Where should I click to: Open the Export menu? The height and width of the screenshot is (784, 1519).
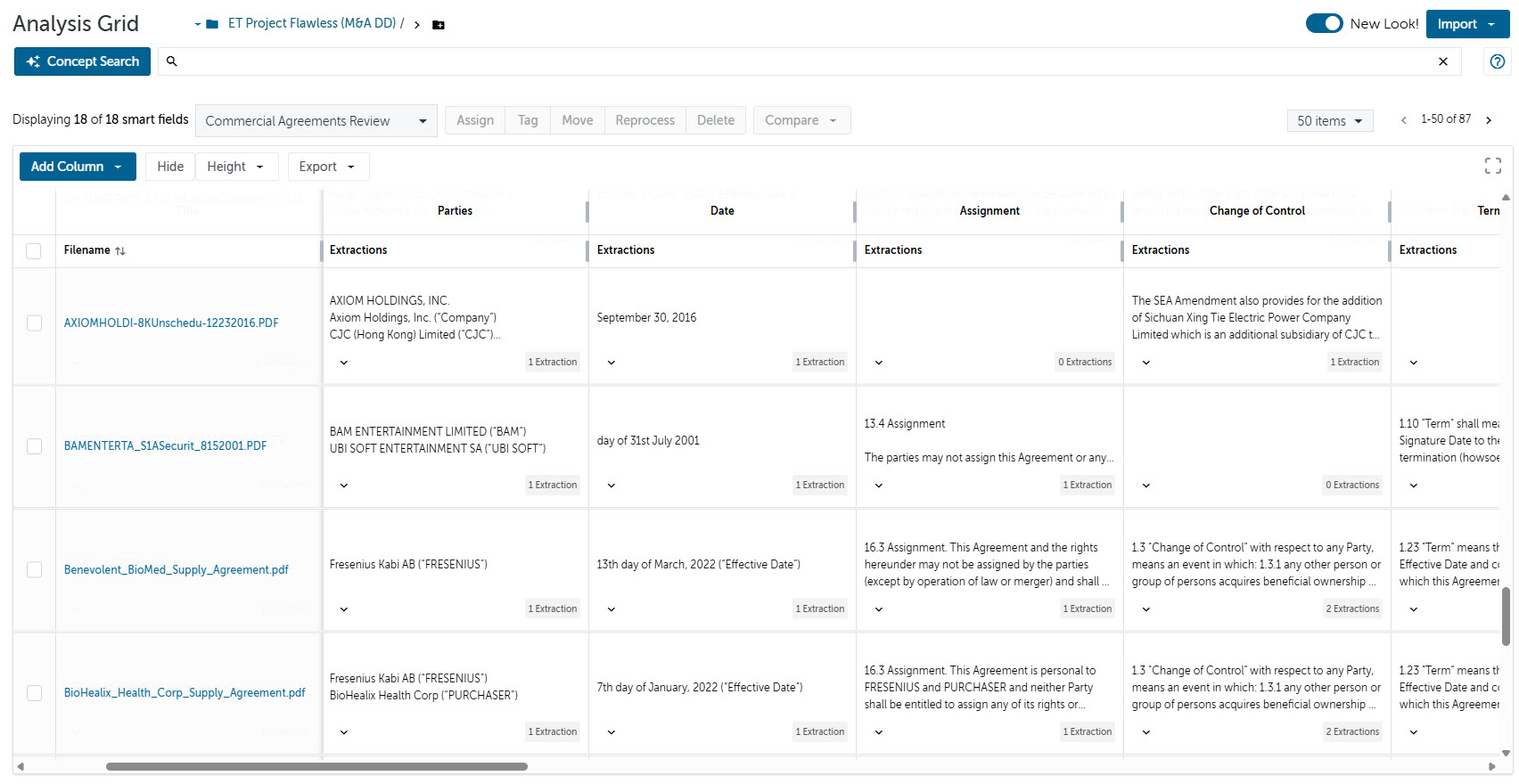[327, 167]
